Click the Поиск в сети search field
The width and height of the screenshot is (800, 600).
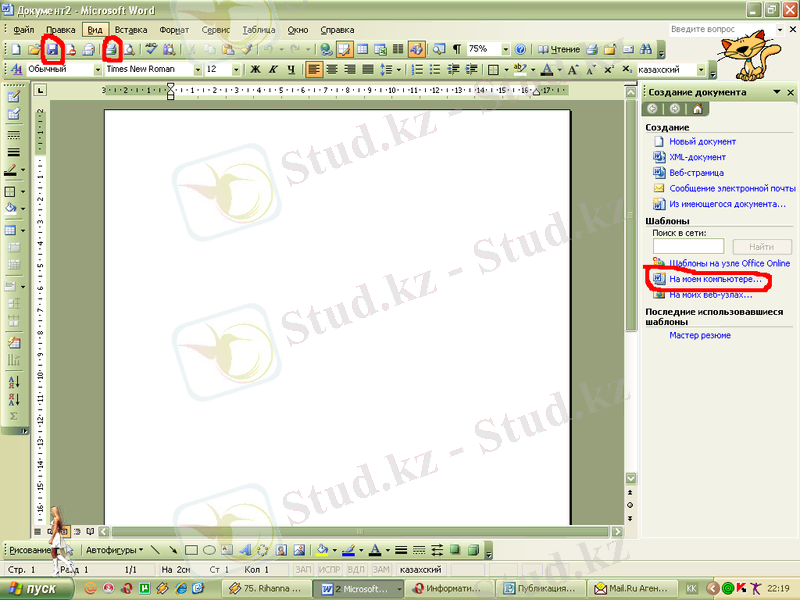pyautogui.click(x=688, y=246)
